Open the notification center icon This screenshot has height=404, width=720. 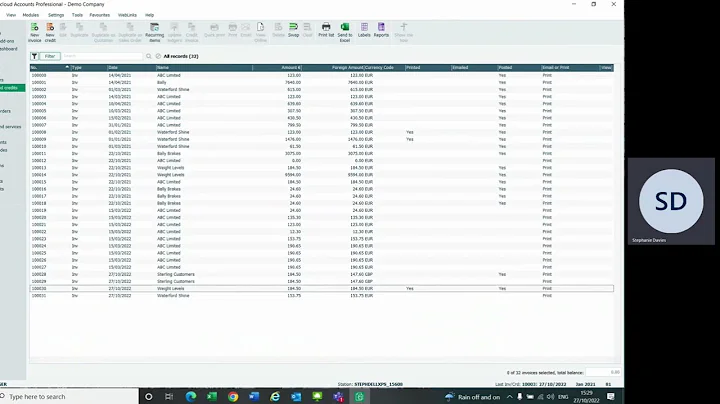[611, 397]
